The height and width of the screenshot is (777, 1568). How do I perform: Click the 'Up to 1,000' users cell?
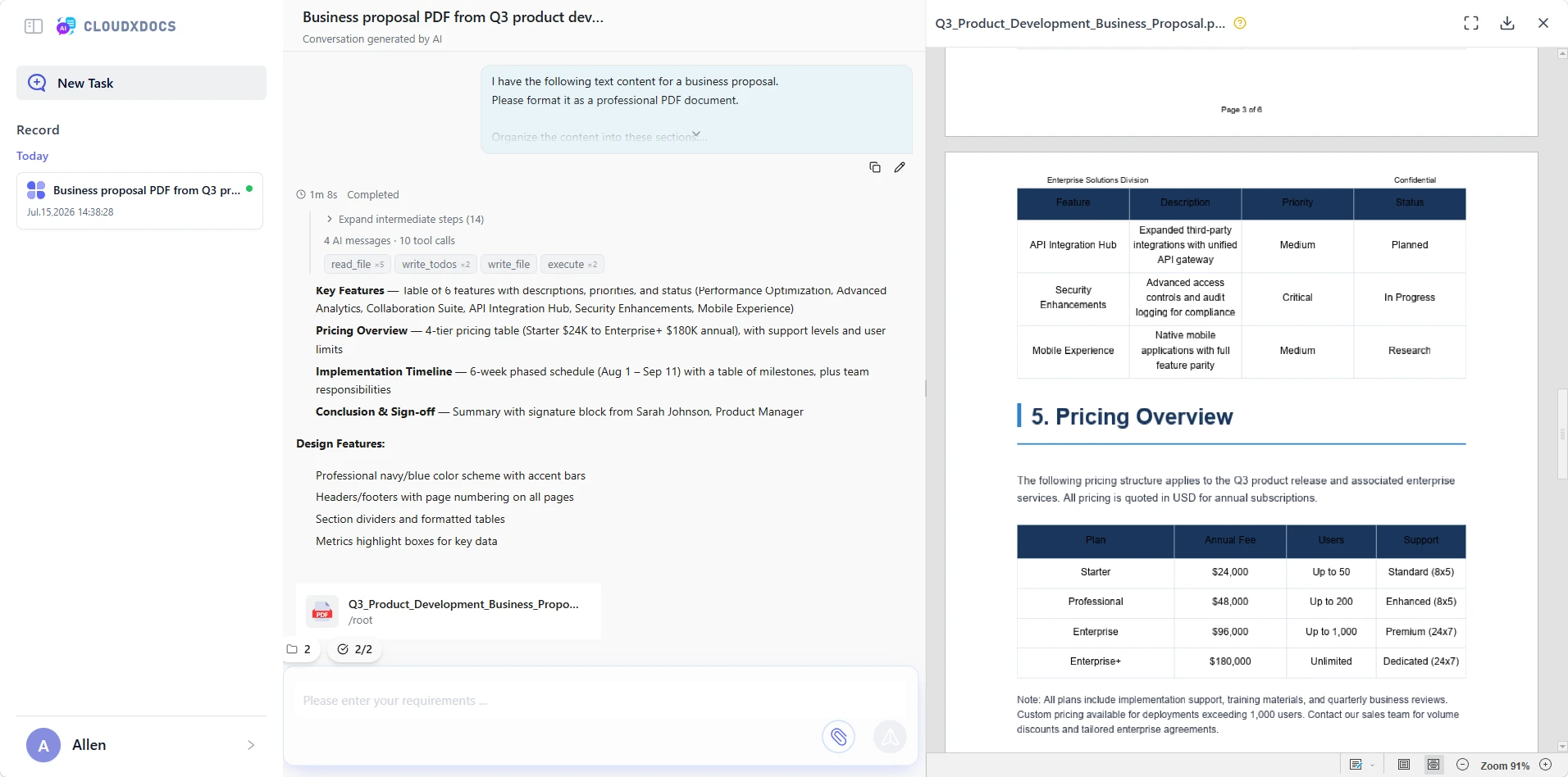[1331, 632]
